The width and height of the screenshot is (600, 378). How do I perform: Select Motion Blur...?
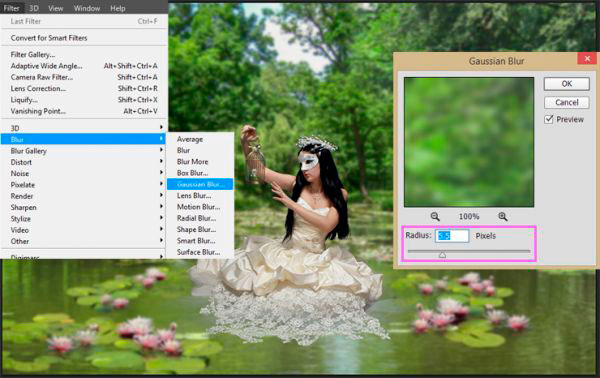[x=200, y=207]
